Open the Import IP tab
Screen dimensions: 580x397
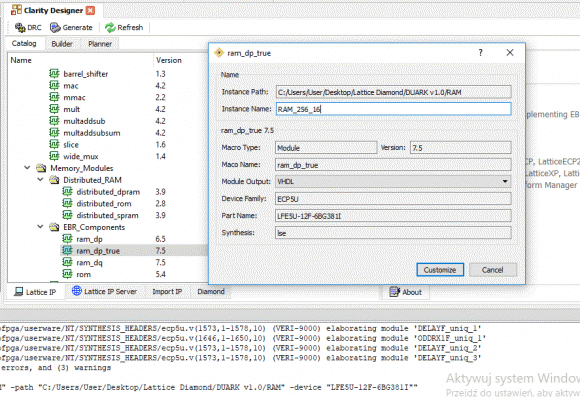coord(167,292)
